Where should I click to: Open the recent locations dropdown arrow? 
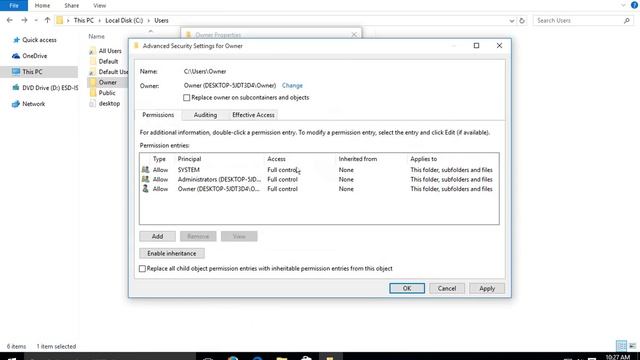(x=36, y=20)
